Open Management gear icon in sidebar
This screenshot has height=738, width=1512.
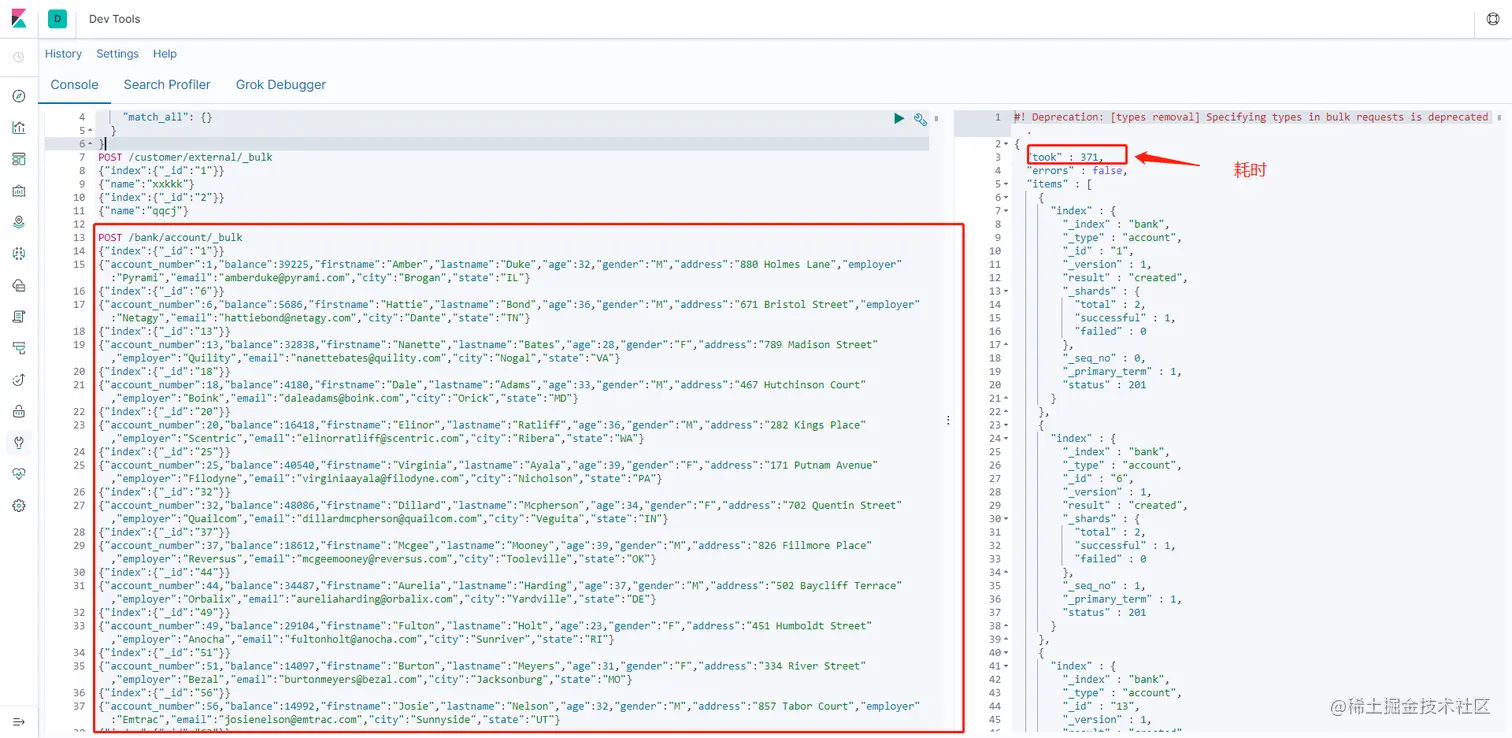(19, 506)
